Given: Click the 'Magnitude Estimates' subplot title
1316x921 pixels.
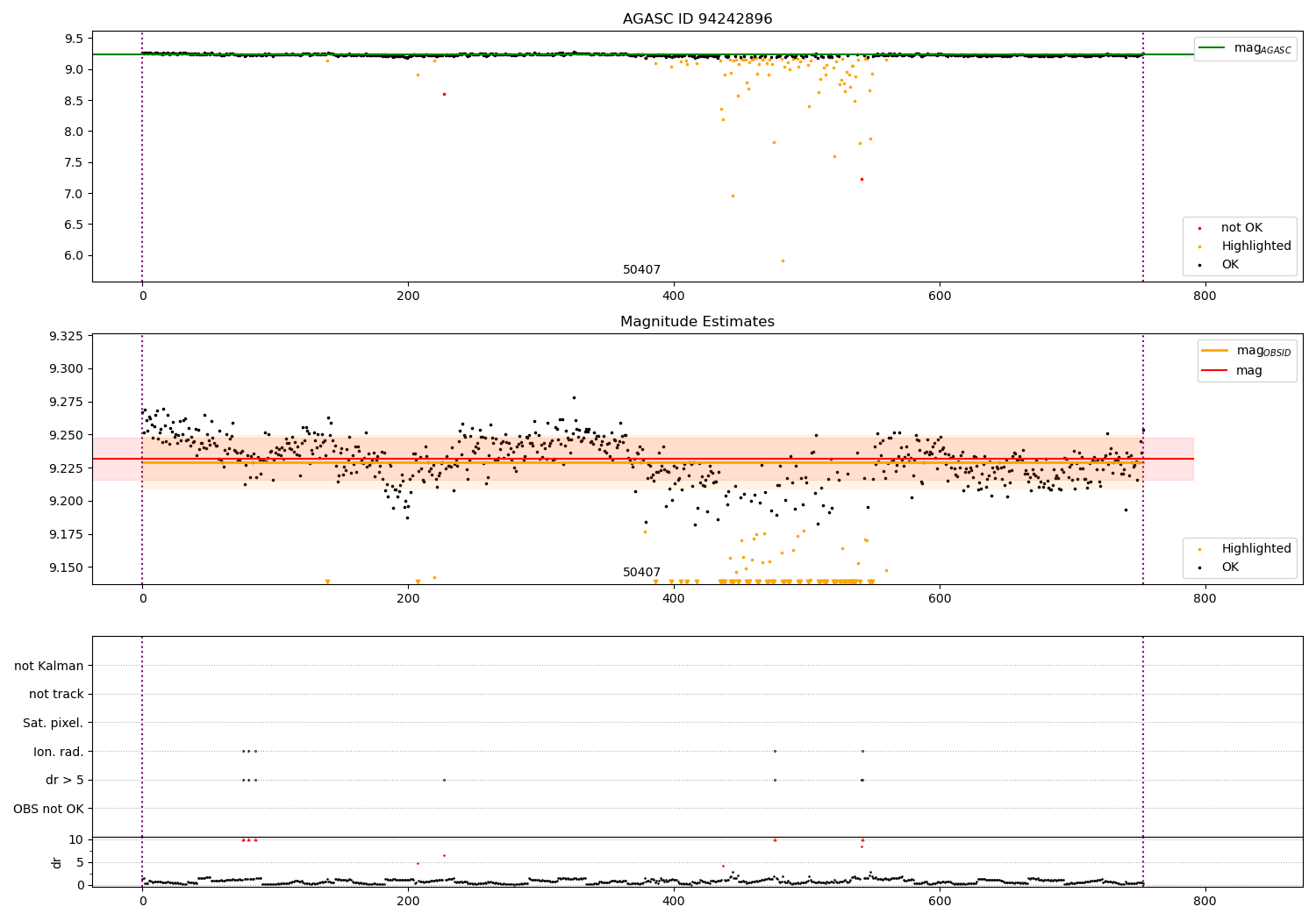Looking at the screenshot, I should (697, 322).
